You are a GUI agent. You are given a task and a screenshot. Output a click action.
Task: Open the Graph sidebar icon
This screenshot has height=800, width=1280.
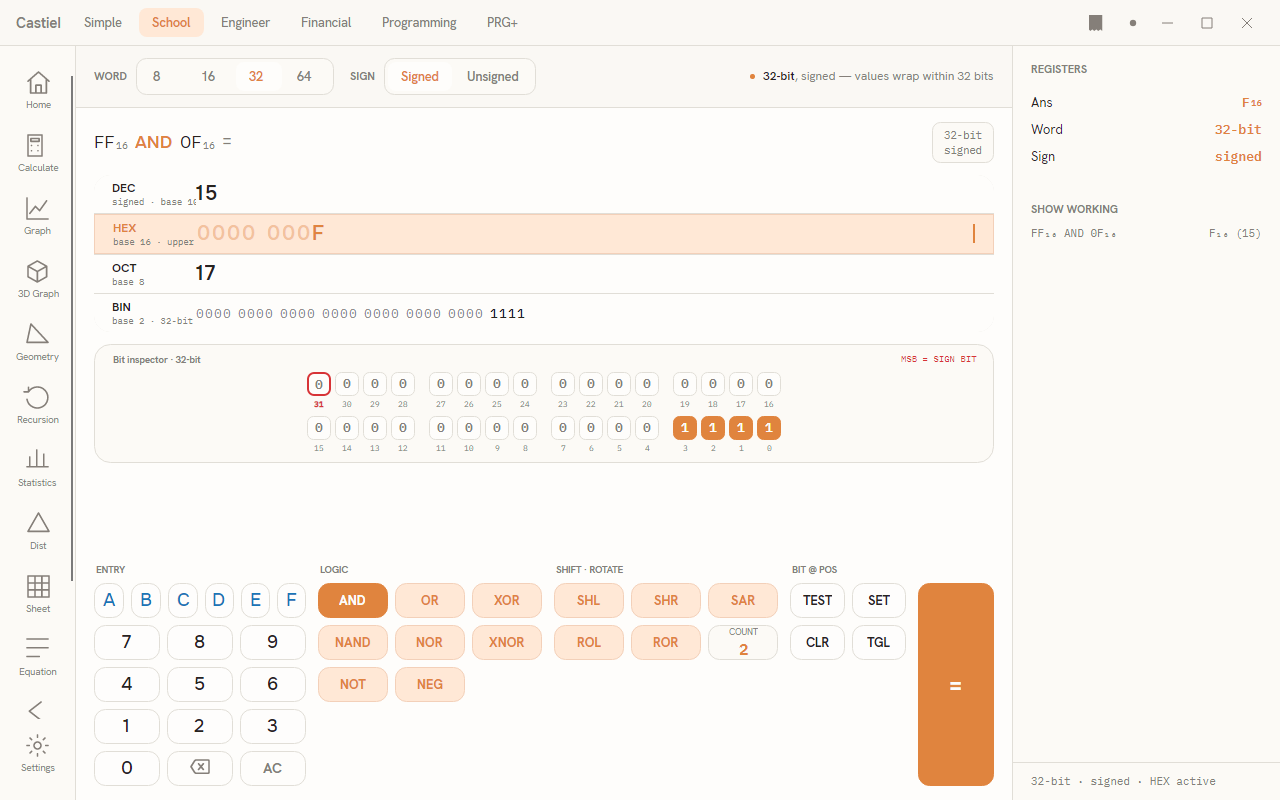tap(38, 216)
